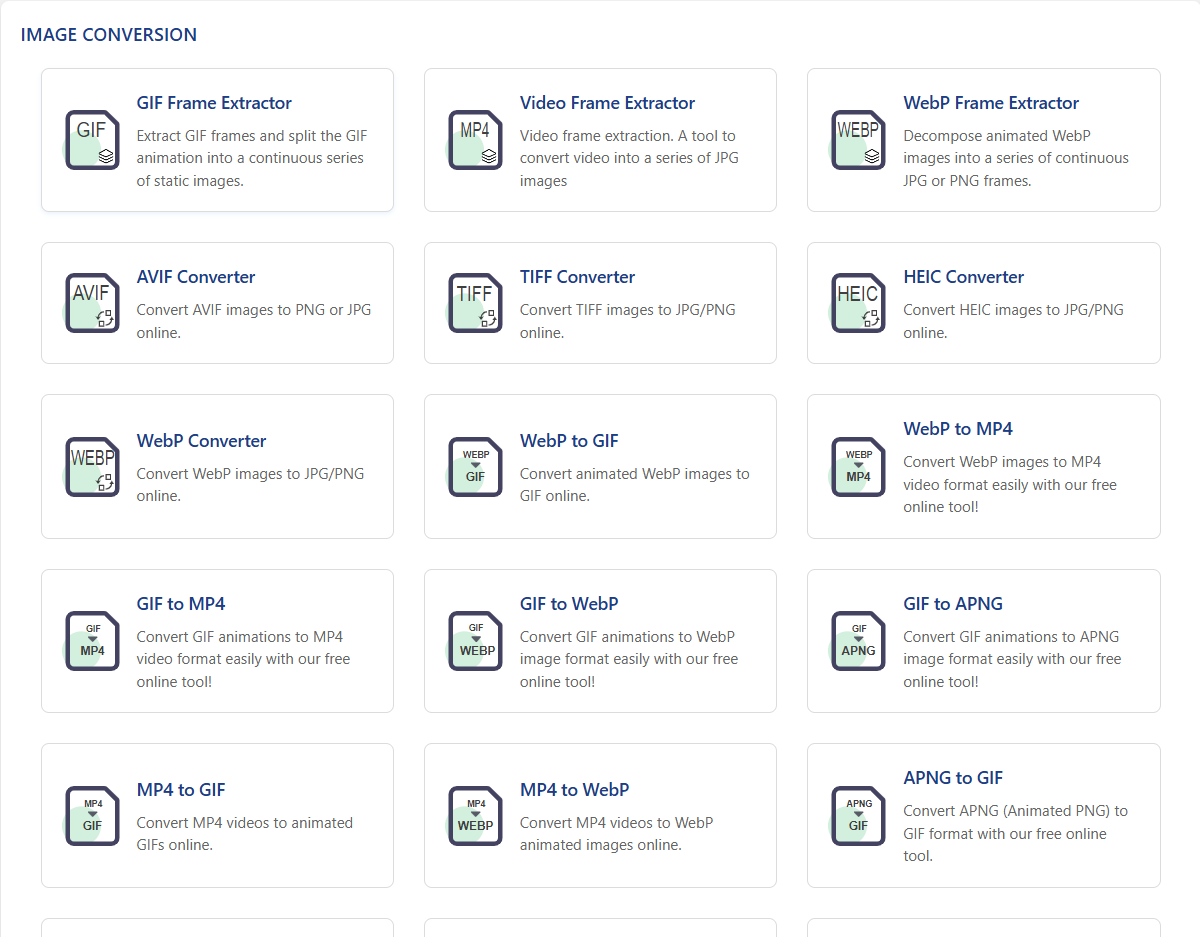Viewport: 1200px width, 937px height.
Task: Open the GIF to WebP title
Action: click(569, 604)
